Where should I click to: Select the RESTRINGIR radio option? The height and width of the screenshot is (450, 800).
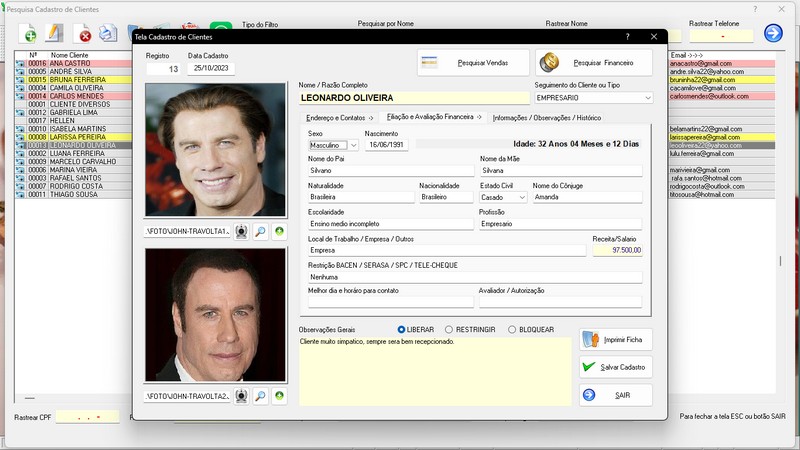[x=448, y=329]
